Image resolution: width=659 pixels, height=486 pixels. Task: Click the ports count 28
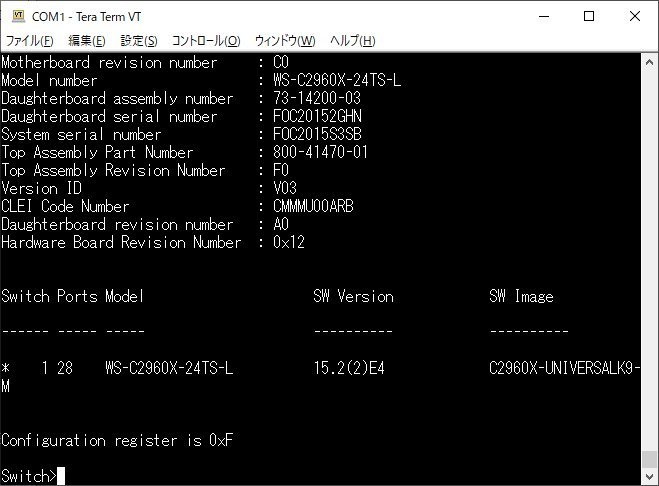pyautogui.click(x=65, y=368)
